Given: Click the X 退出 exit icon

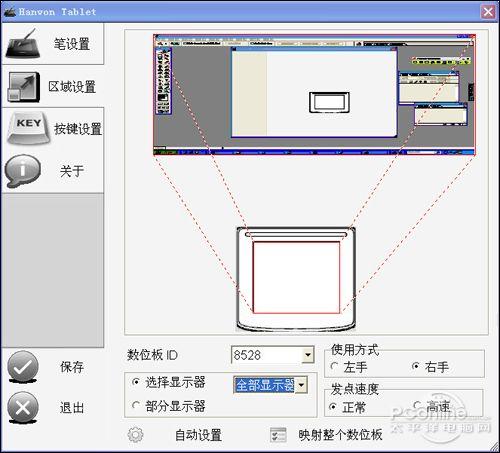Looking at the screenshot, I should [23, 407].
